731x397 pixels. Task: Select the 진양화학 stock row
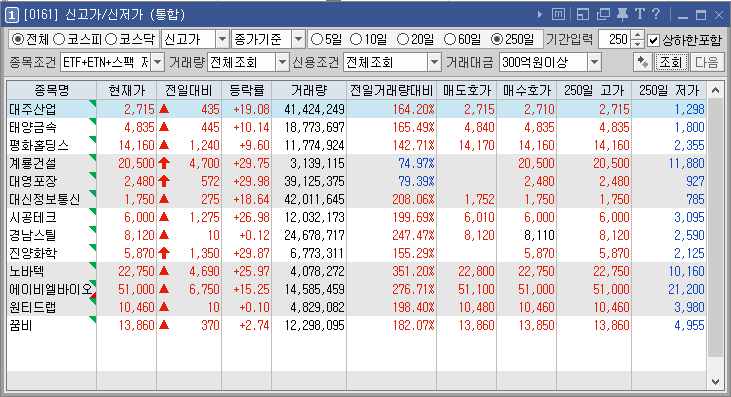coord(356,253)
